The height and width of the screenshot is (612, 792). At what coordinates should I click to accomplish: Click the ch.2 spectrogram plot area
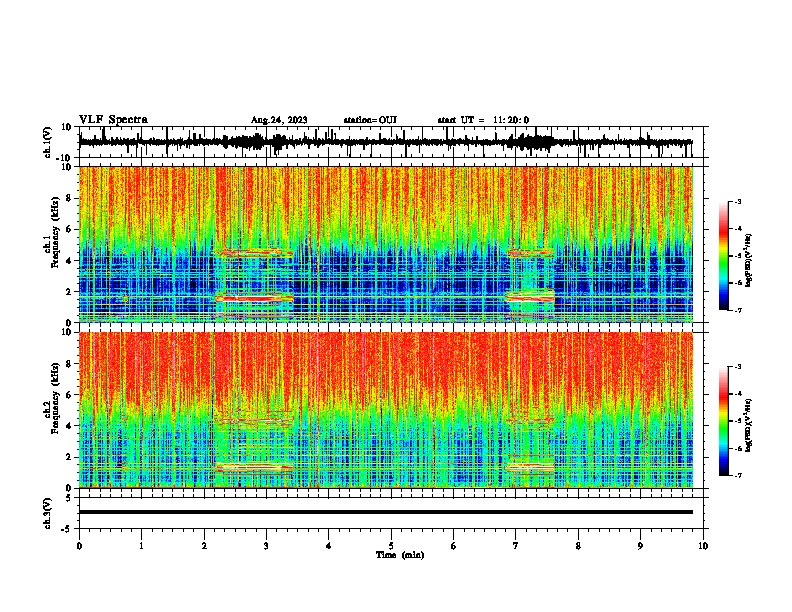pos(386,410)
